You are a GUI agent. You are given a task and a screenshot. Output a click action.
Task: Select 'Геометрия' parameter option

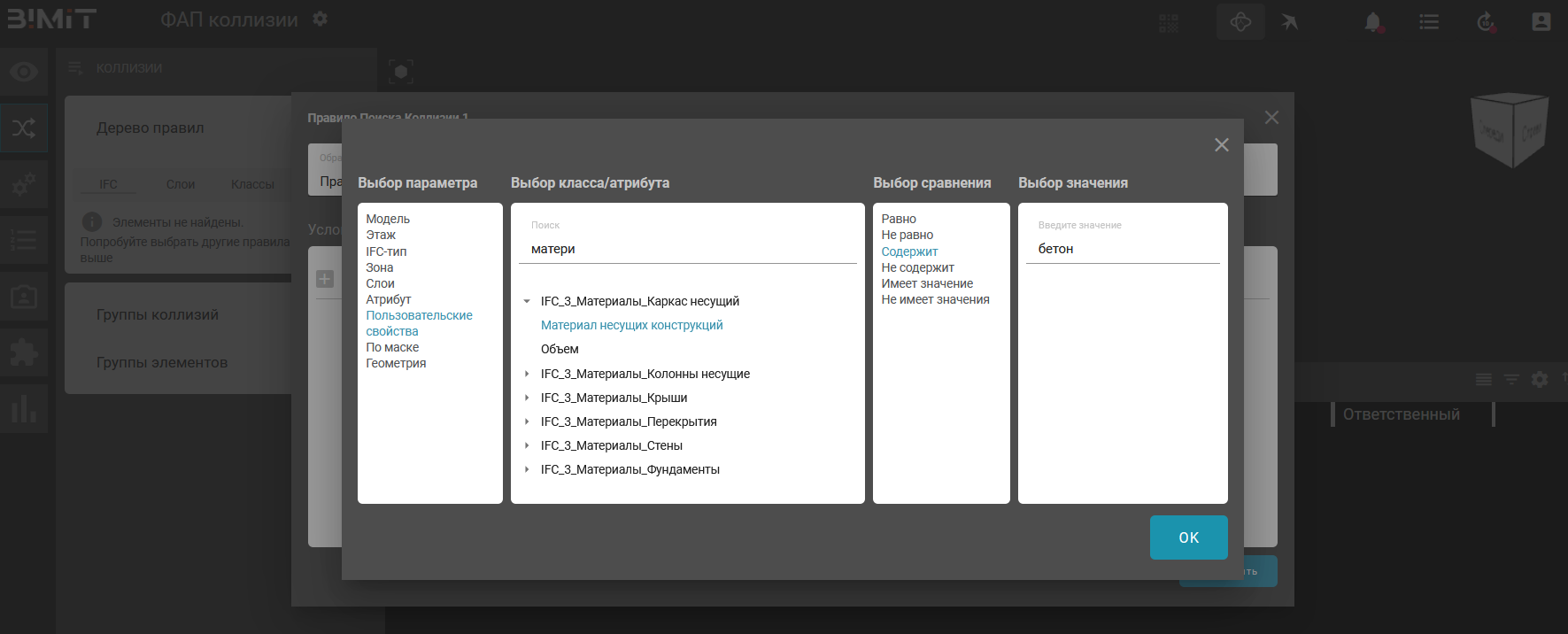tap(396, 364)
